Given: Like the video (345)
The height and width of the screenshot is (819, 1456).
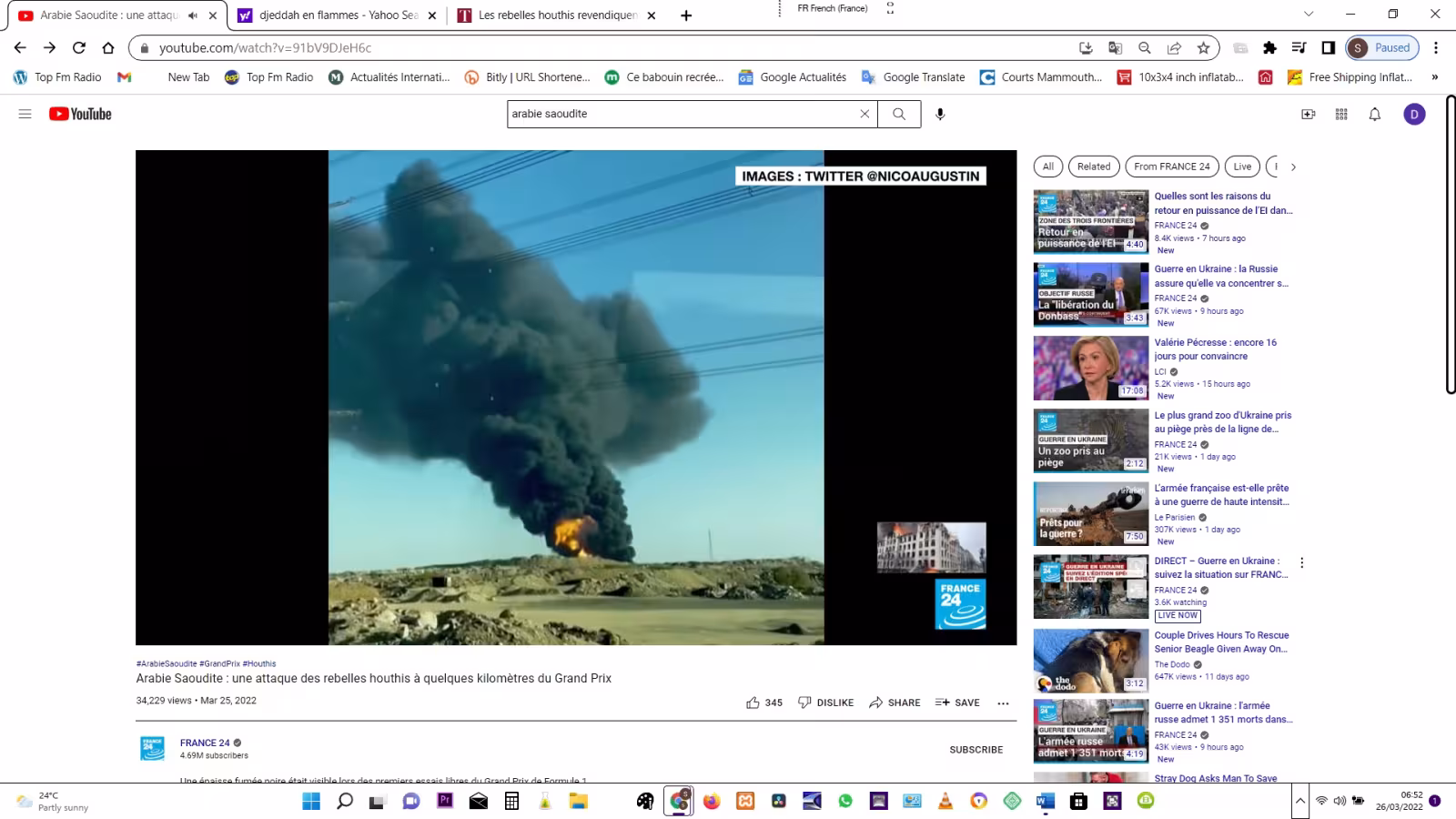Looking at the screenshot, I should [764, 703].
